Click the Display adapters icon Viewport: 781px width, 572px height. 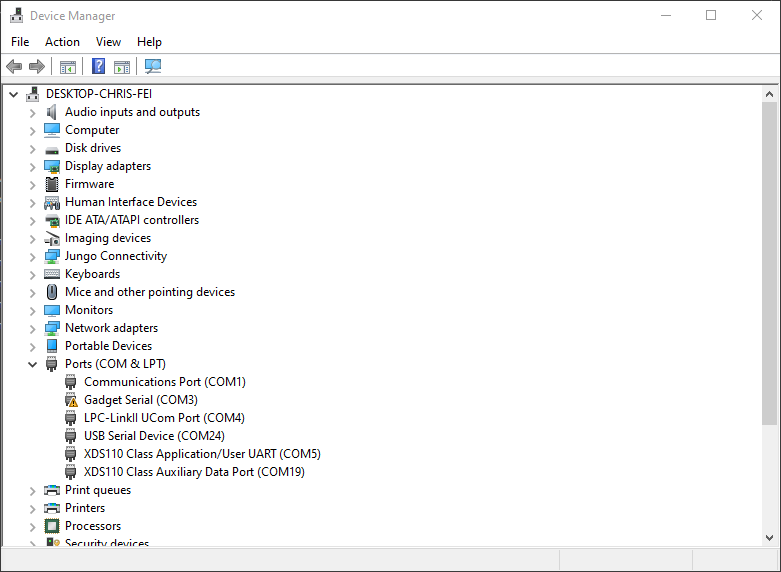52,166
